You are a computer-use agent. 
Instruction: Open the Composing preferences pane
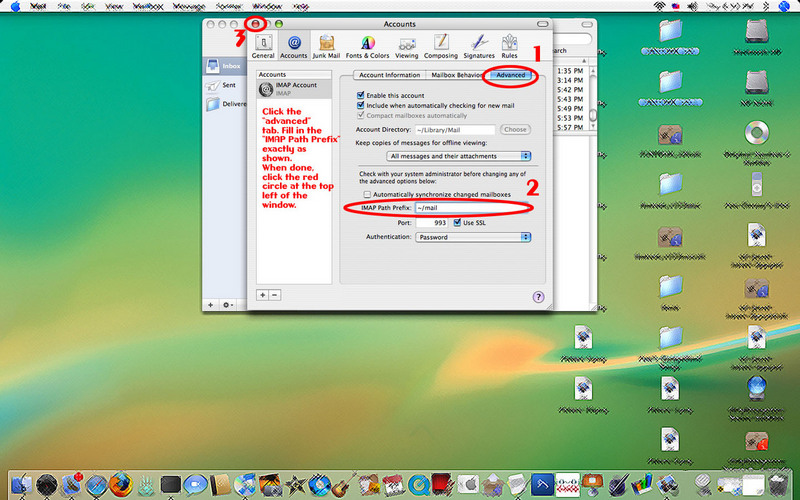pos(440,45)
